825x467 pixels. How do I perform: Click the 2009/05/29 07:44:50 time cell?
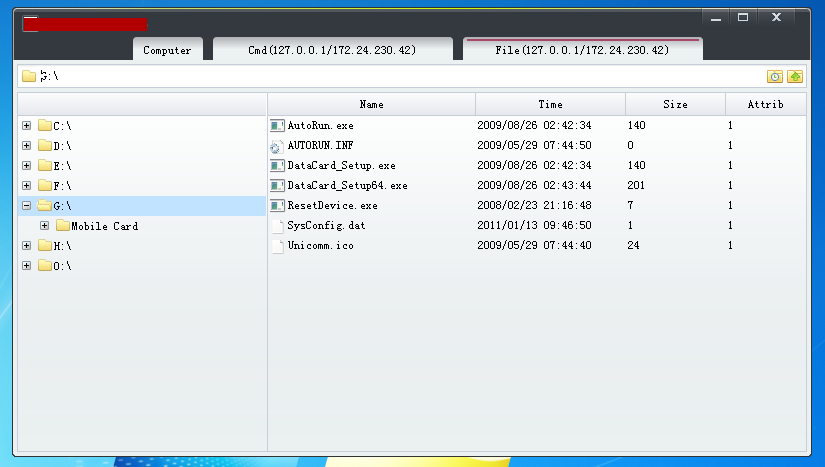click(534, 145)
